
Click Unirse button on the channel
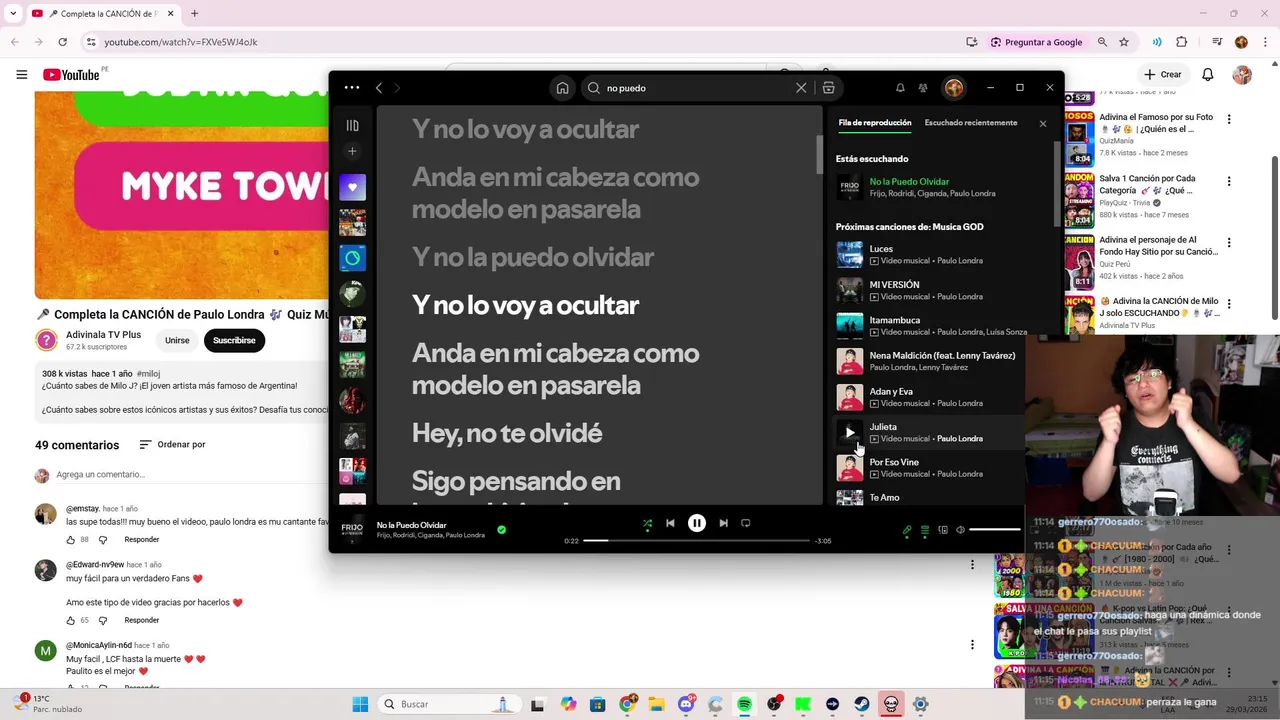(x=177, y=340)
